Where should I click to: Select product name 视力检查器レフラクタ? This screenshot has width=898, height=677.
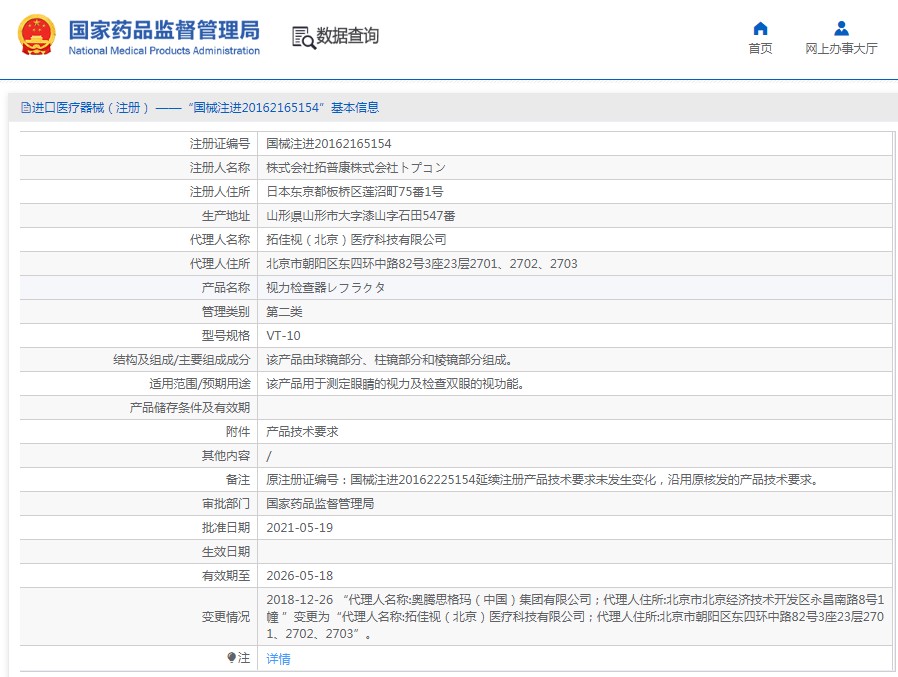tap(326, 288)
